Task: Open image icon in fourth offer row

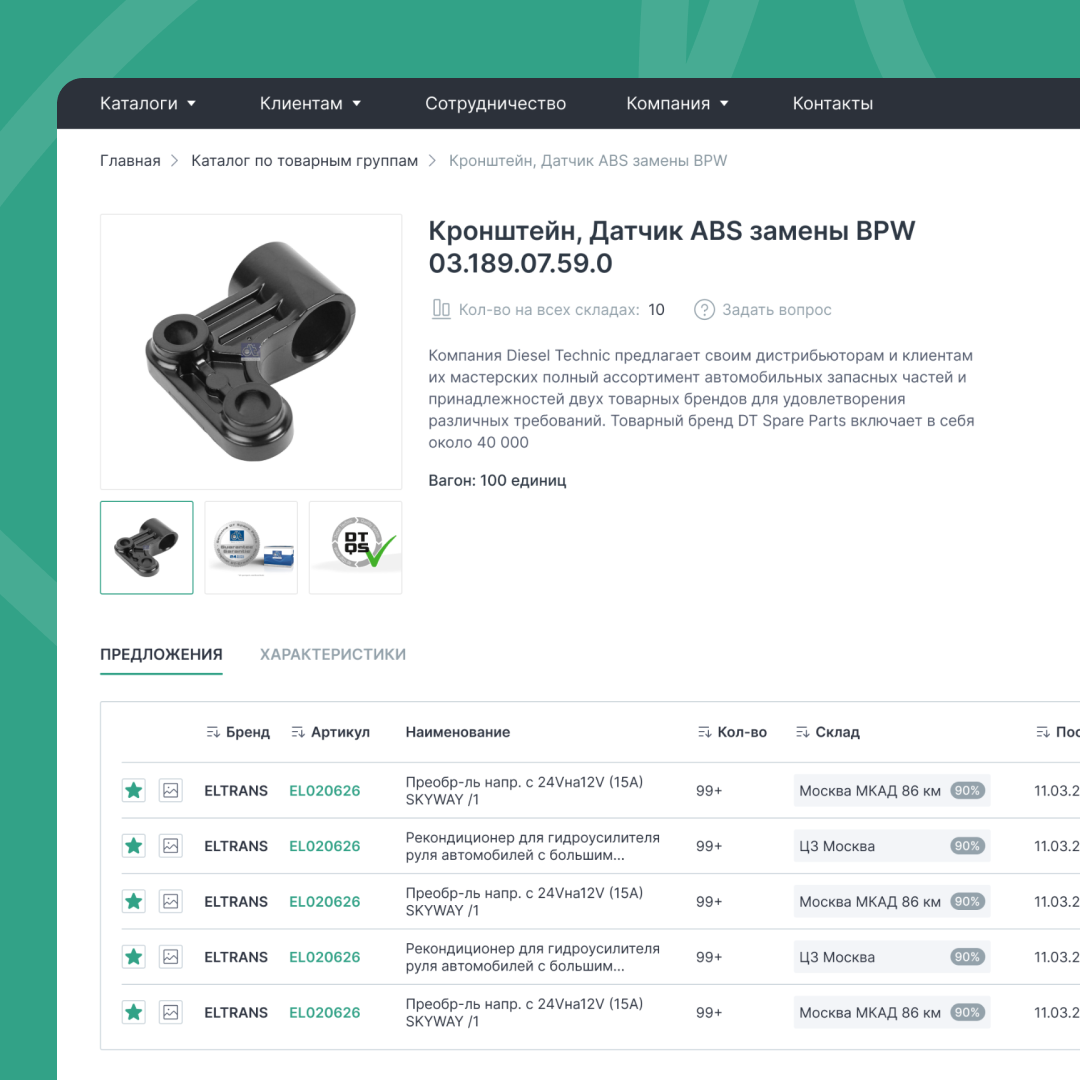Action: point(171,957)
